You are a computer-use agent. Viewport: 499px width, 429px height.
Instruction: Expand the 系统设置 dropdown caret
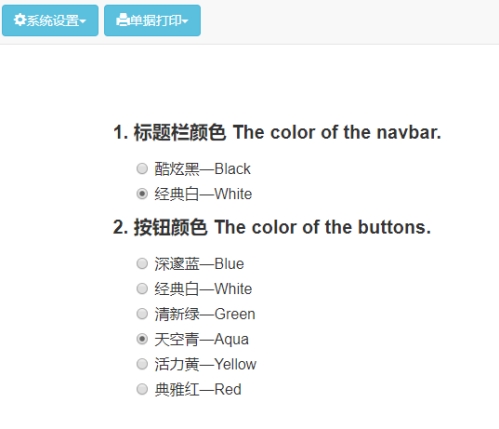(83, 21)
